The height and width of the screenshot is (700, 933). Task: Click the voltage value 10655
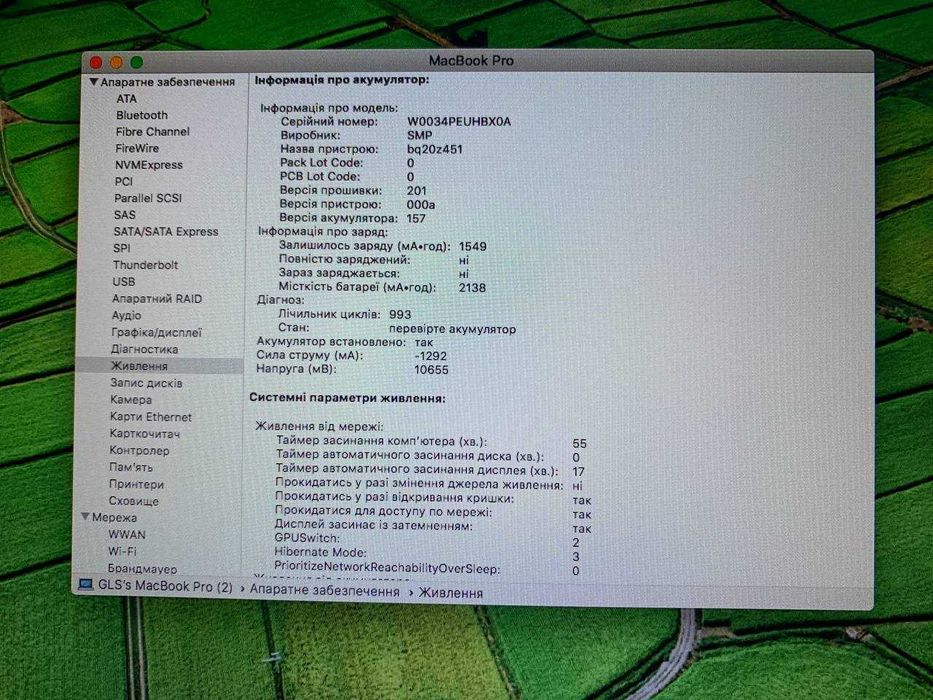click(431, 370)
